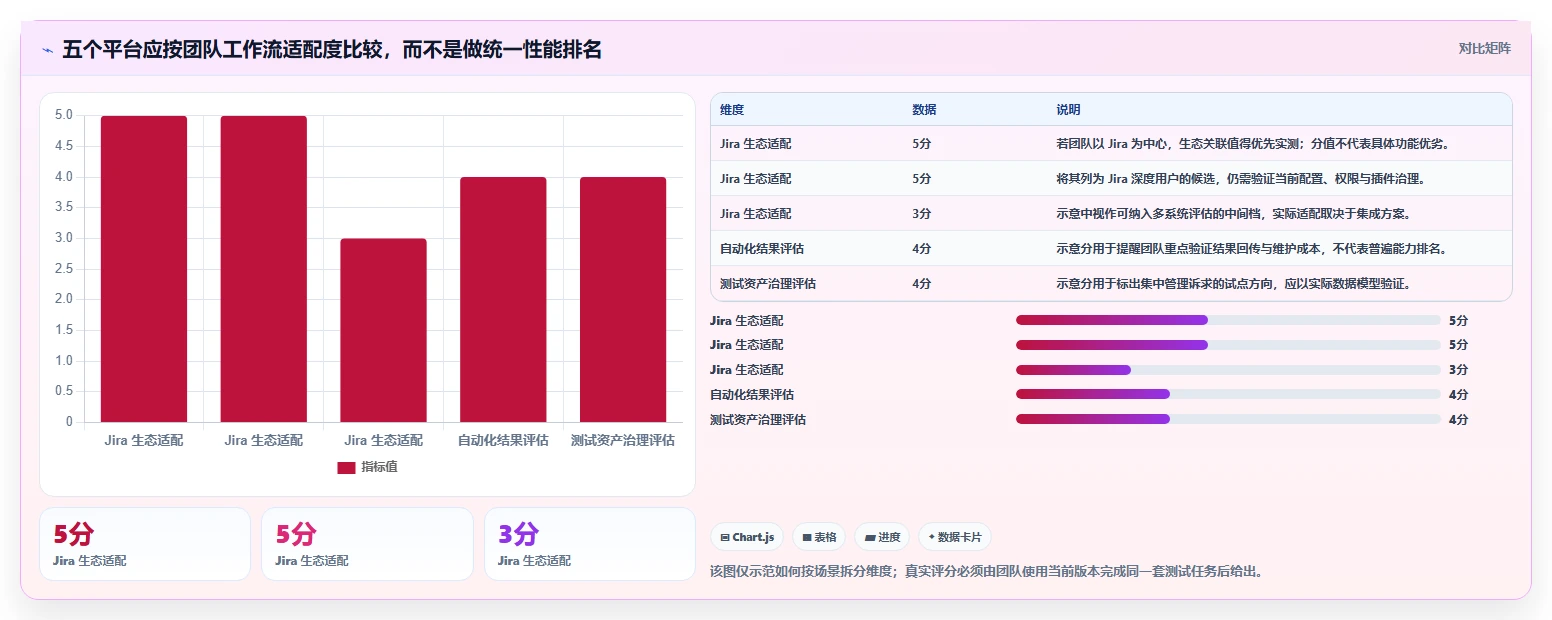This screenshot has height=620, width=1552.
Task: Click the 进度 chip
Action: coord(883,537)
